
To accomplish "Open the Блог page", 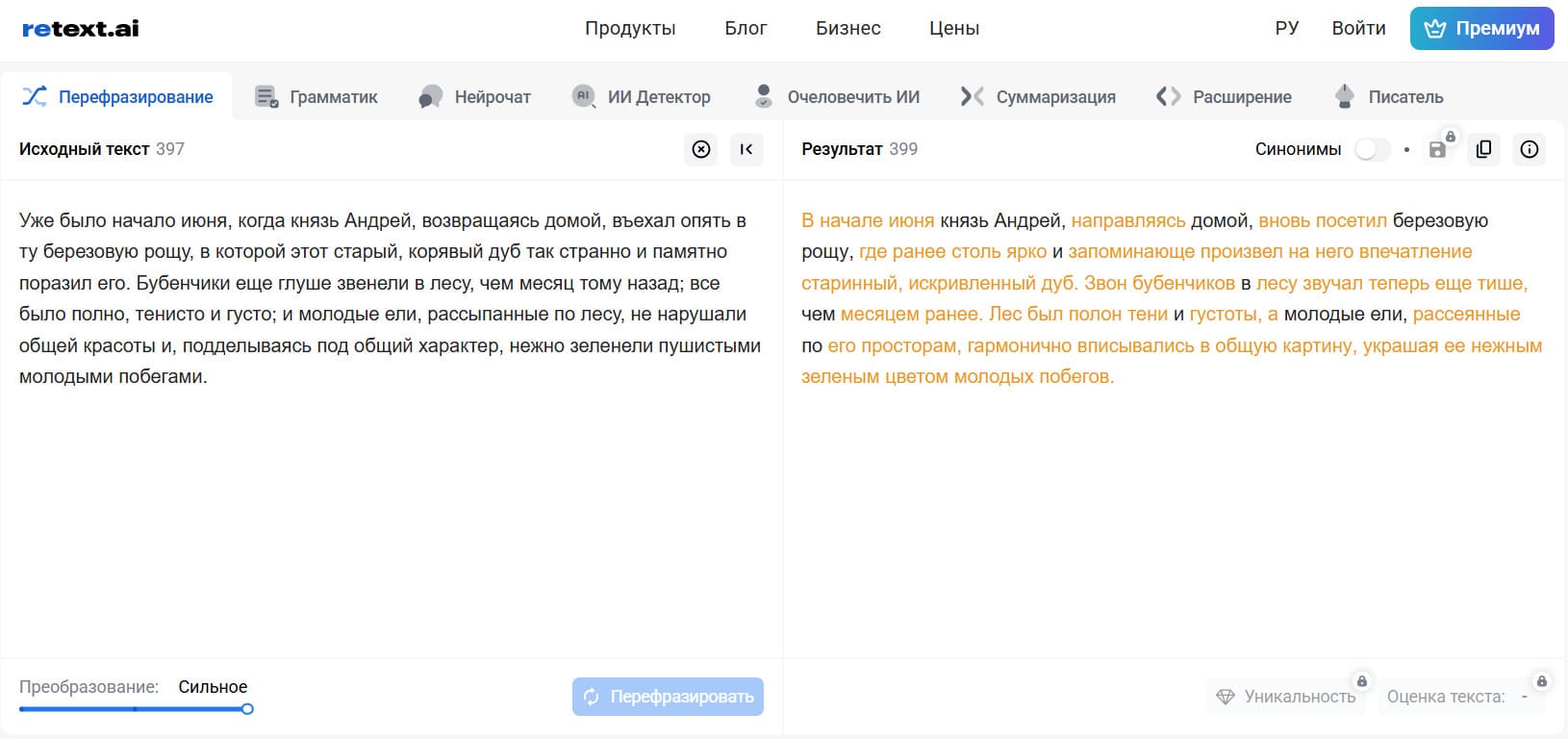I will pos(746,29).
